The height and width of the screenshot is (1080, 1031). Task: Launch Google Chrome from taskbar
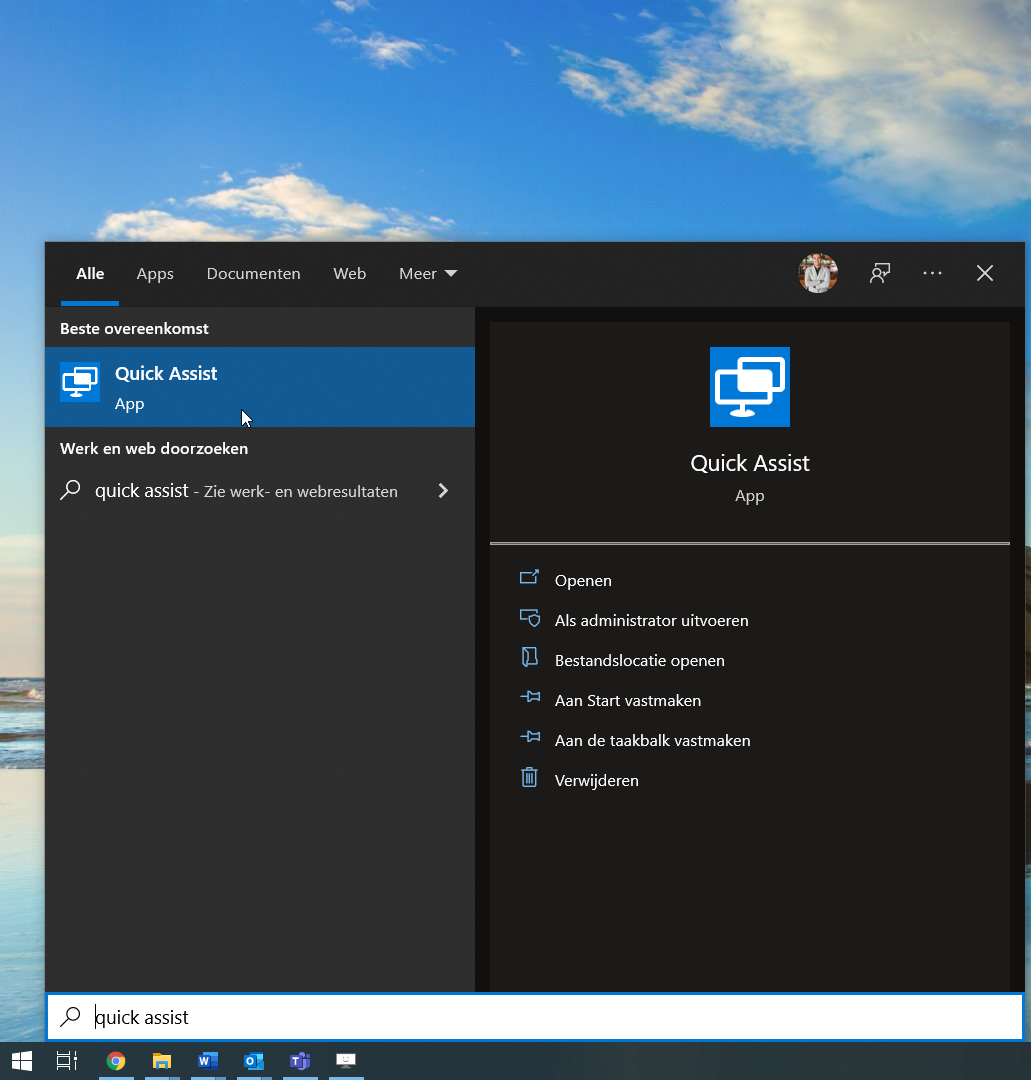click(x=116, y=1061)
